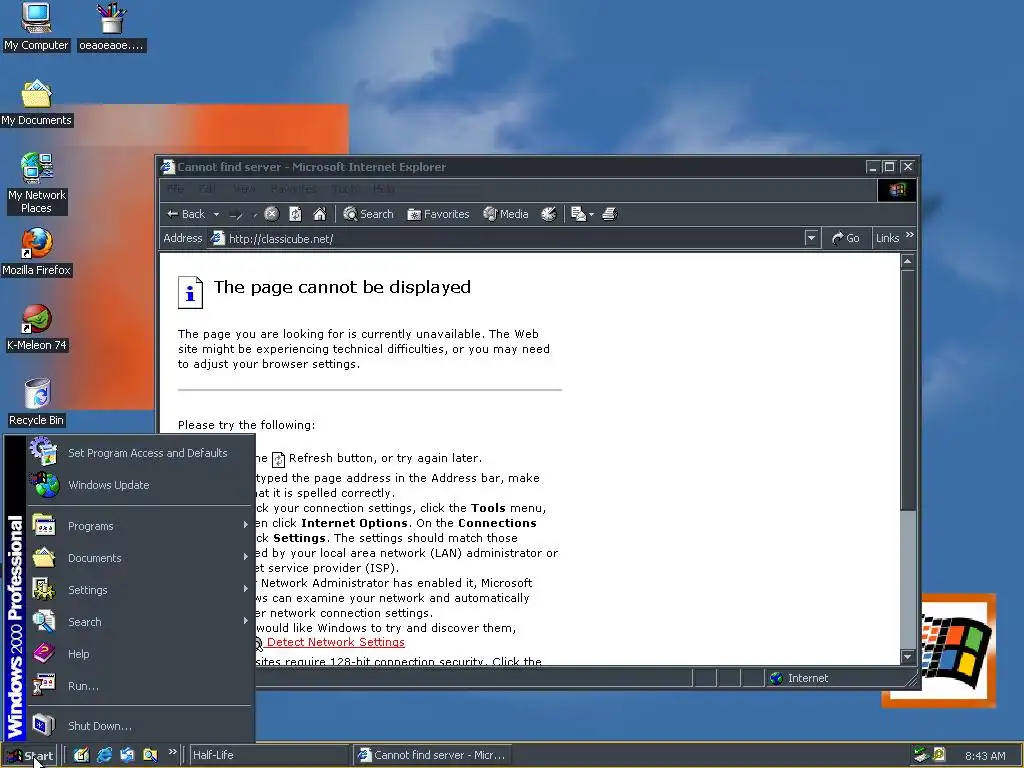This screenshot has width=1024, height=768.
Task: Open the Search pane in IE toolbar
Action: (x=368, y=214)
